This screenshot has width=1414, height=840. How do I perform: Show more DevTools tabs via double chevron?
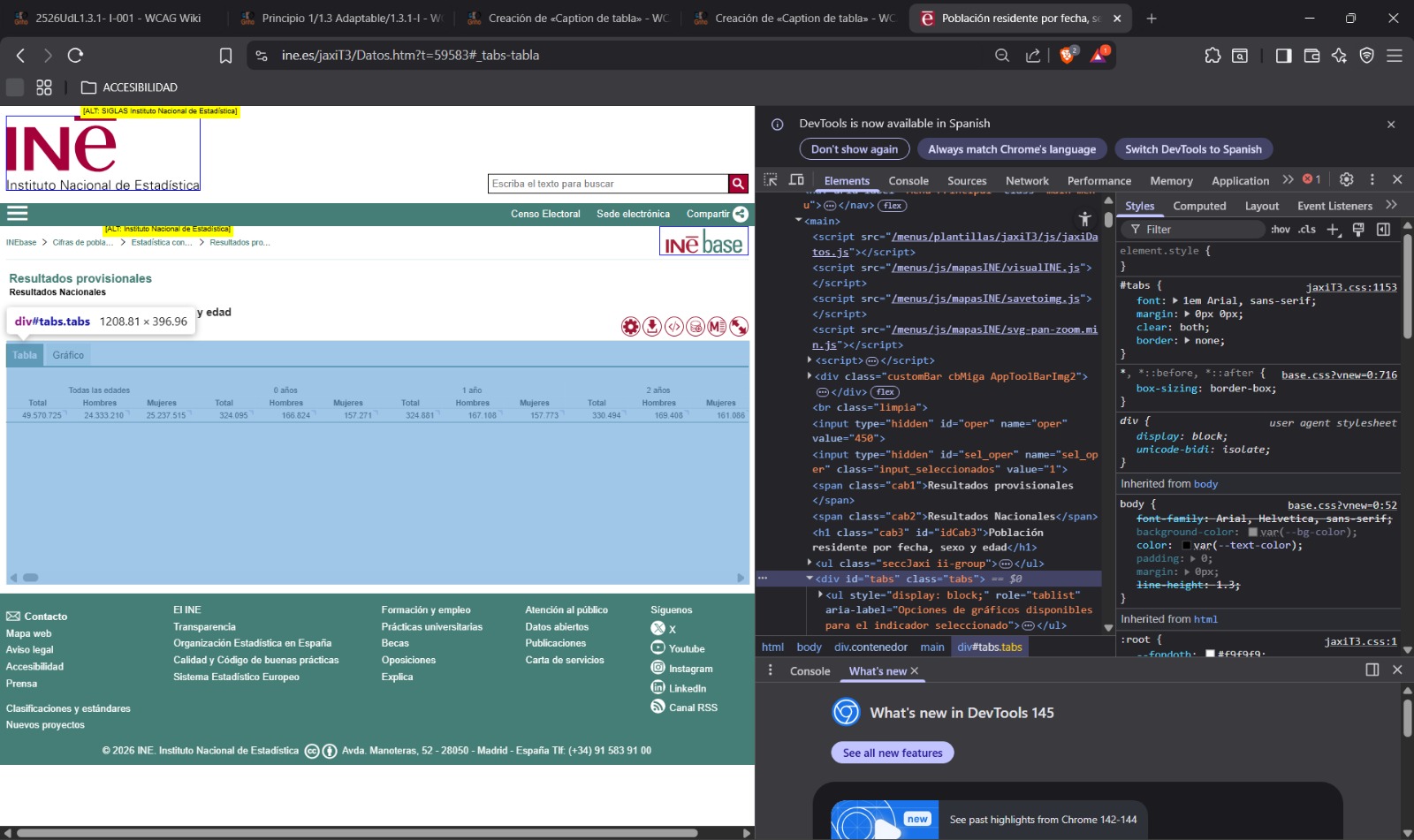point(1288,179)
